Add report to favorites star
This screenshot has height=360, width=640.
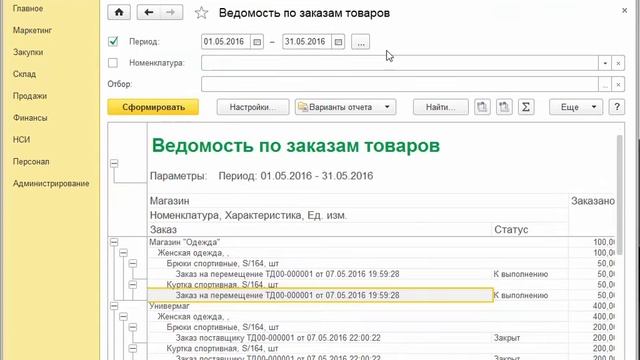click(201, 13)
